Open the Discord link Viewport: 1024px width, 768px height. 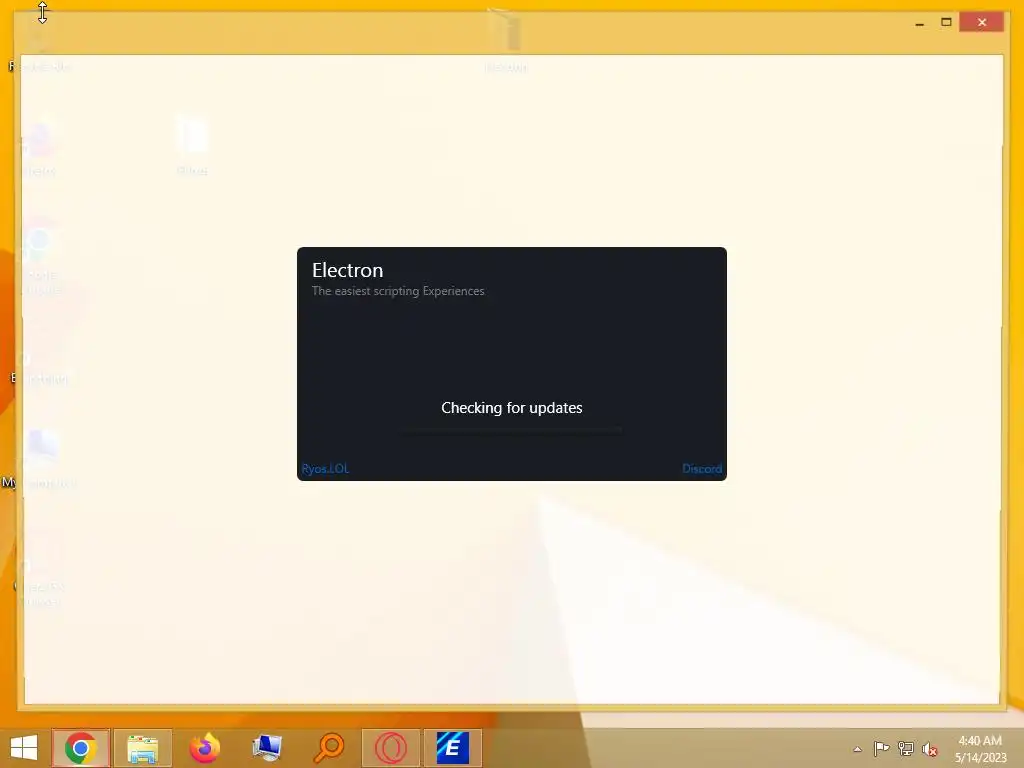[x=702, y=469]
